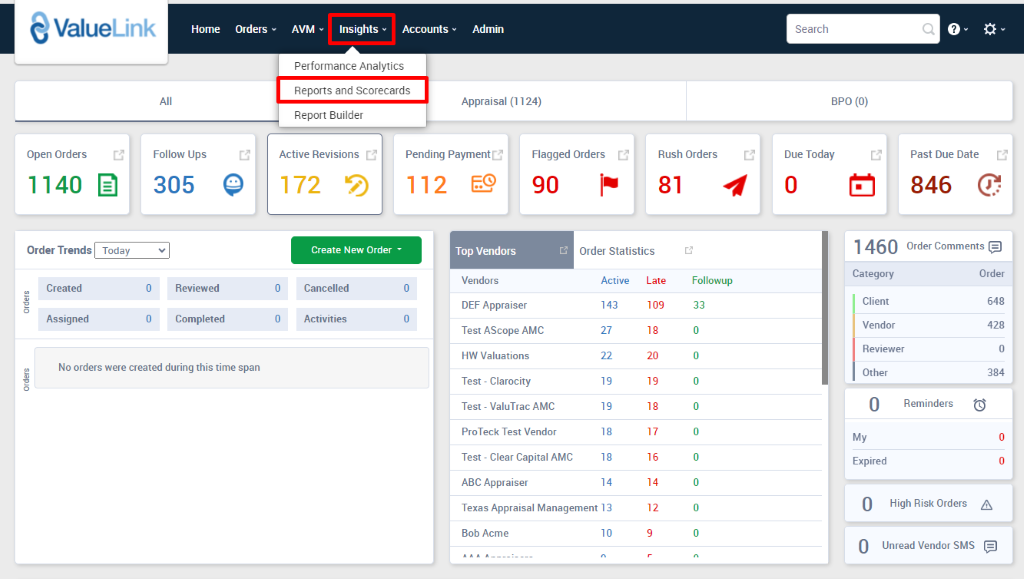This screenshot has height=579, width=1024.
Task: Pop out the Order Statistics panel
Action: (688, 251)
